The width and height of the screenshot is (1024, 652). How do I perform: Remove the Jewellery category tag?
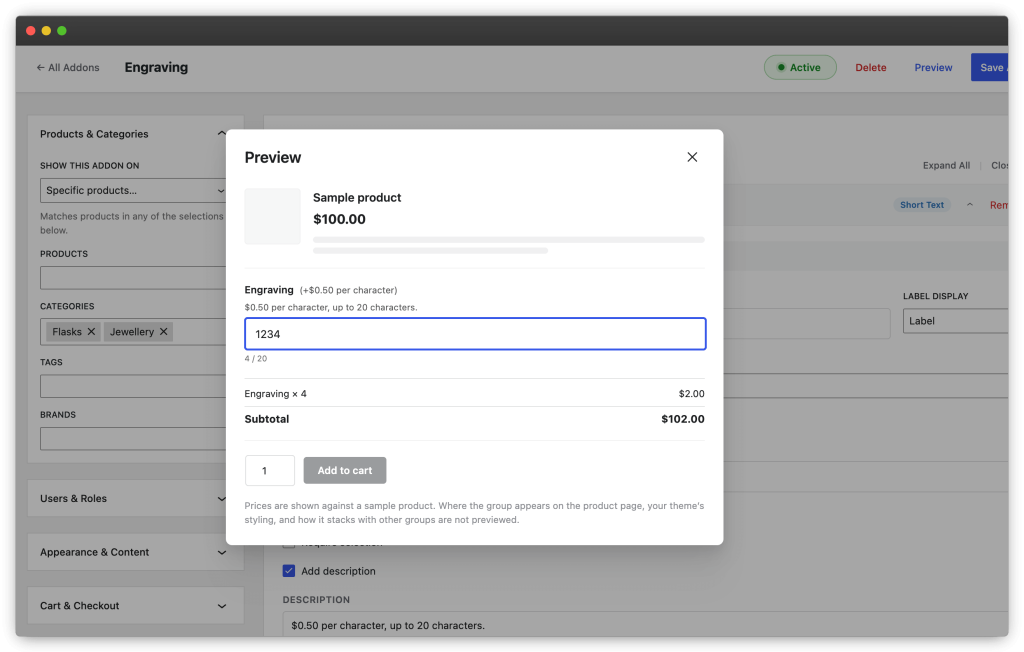(x=164, y=332)
